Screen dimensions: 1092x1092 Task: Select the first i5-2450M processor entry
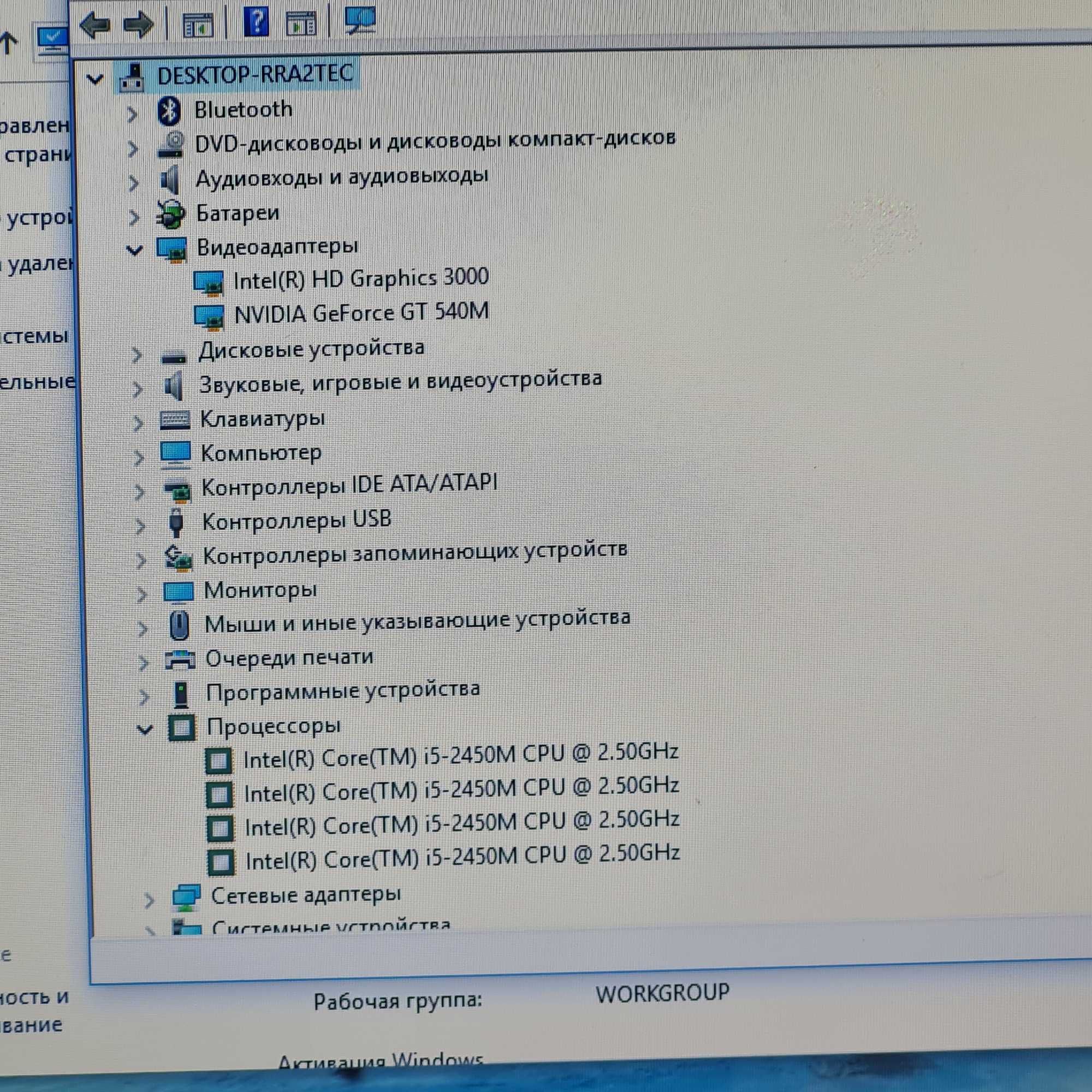pyautogui.click(x=461, y=756)
